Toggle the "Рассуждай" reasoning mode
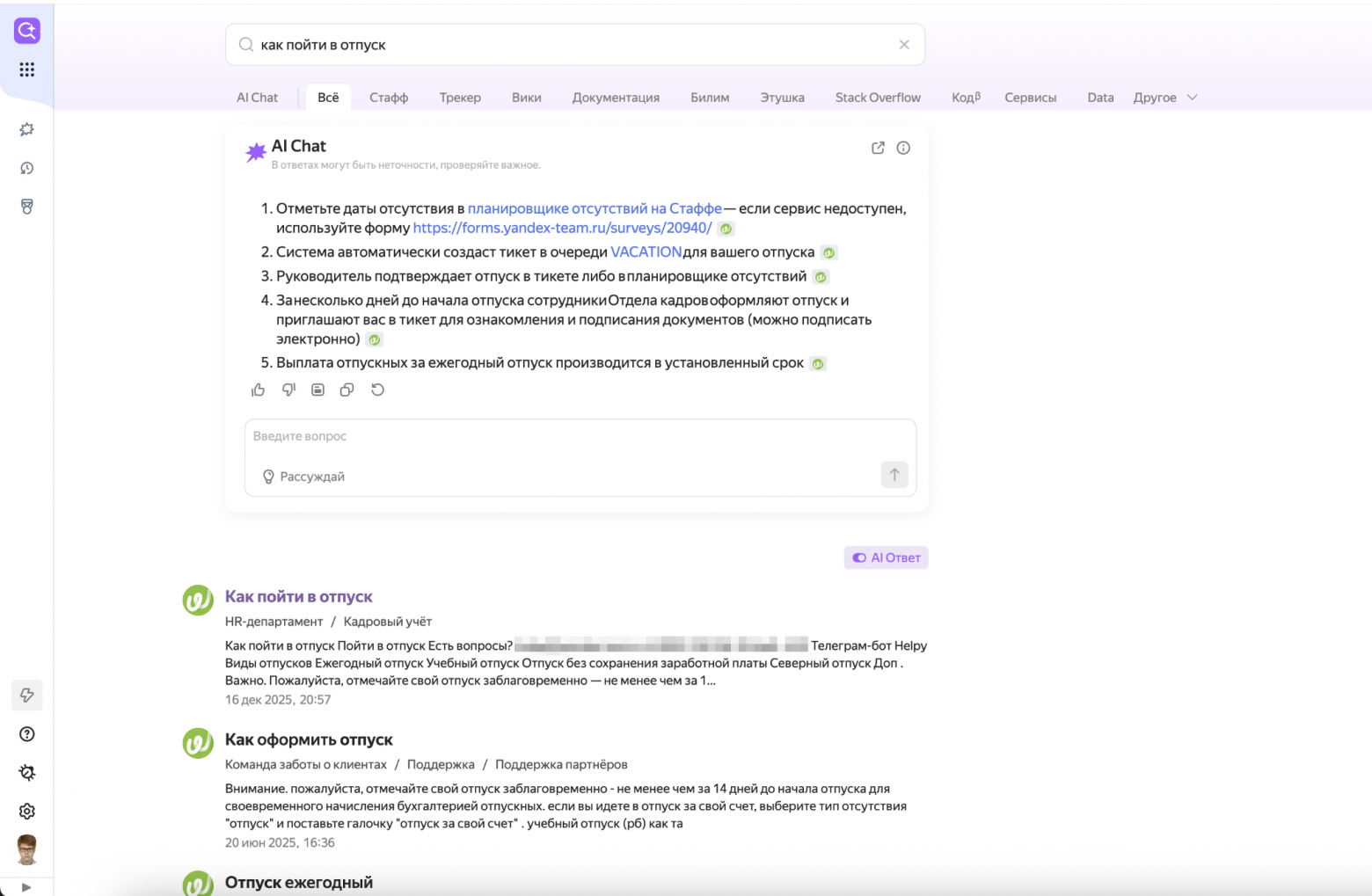Screen dimensions: 1372x896 point(303,477)
